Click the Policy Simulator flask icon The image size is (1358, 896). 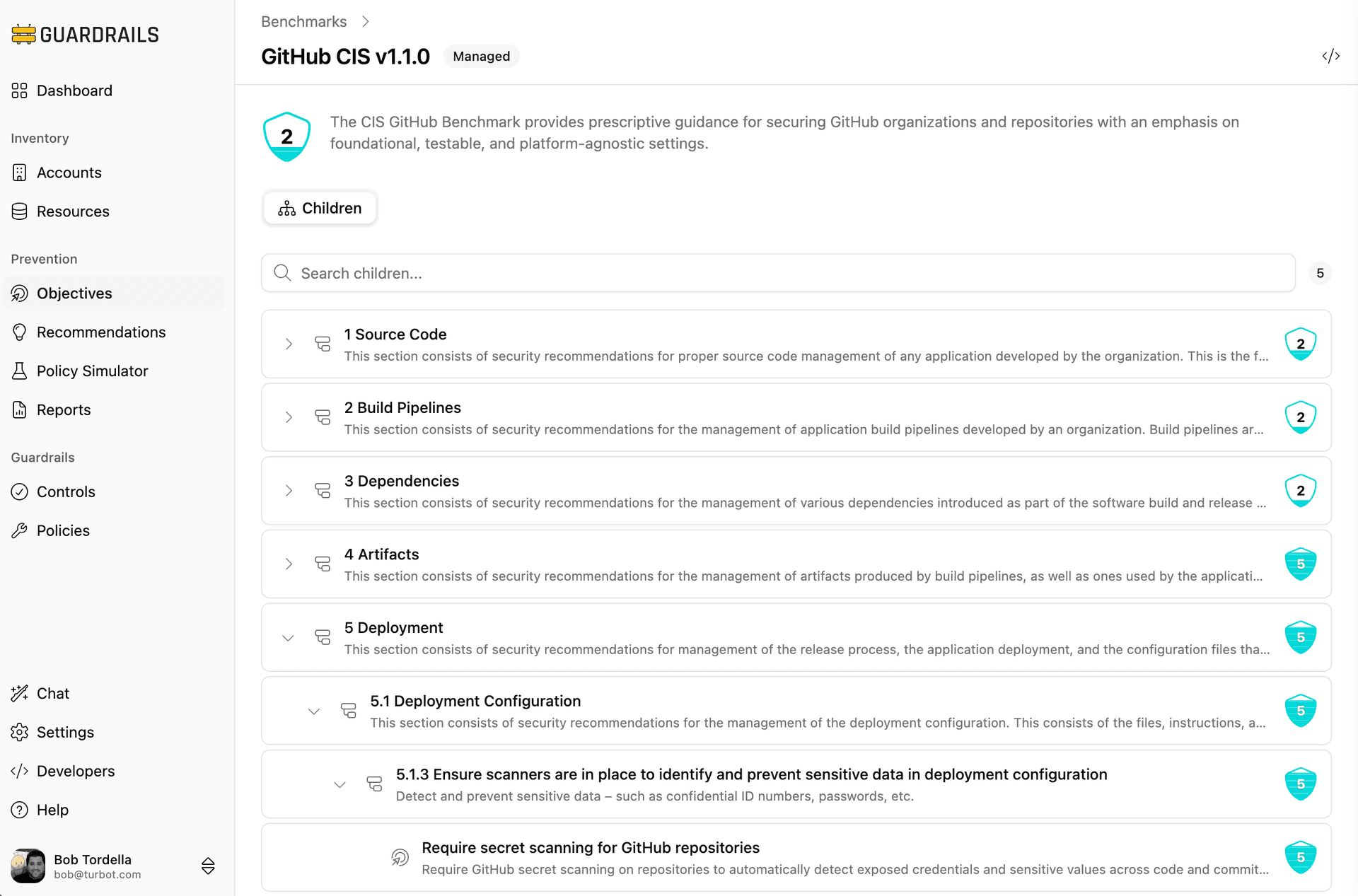tap(20, 371)
